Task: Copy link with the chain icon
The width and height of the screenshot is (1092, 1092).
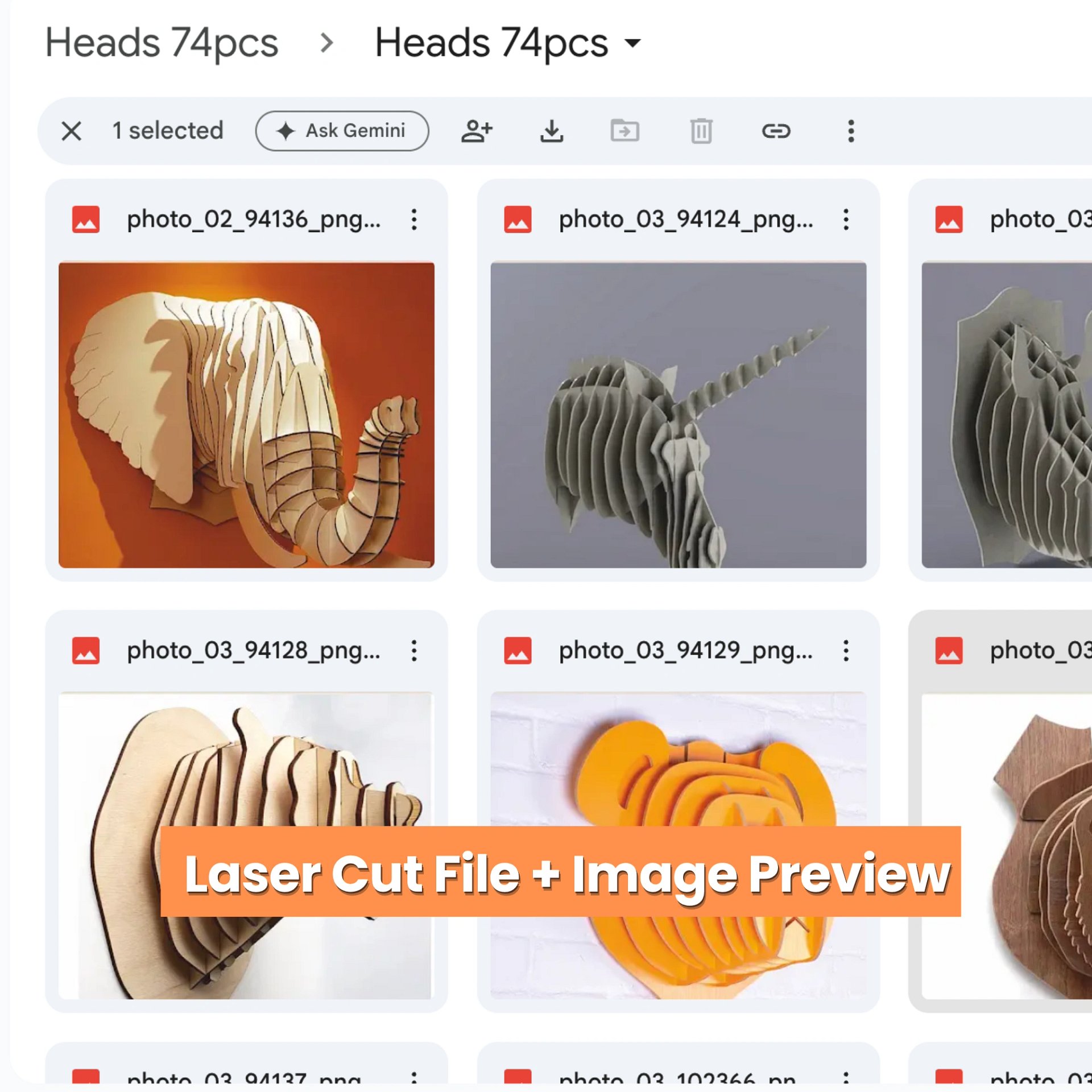Action: pos(776,131)
